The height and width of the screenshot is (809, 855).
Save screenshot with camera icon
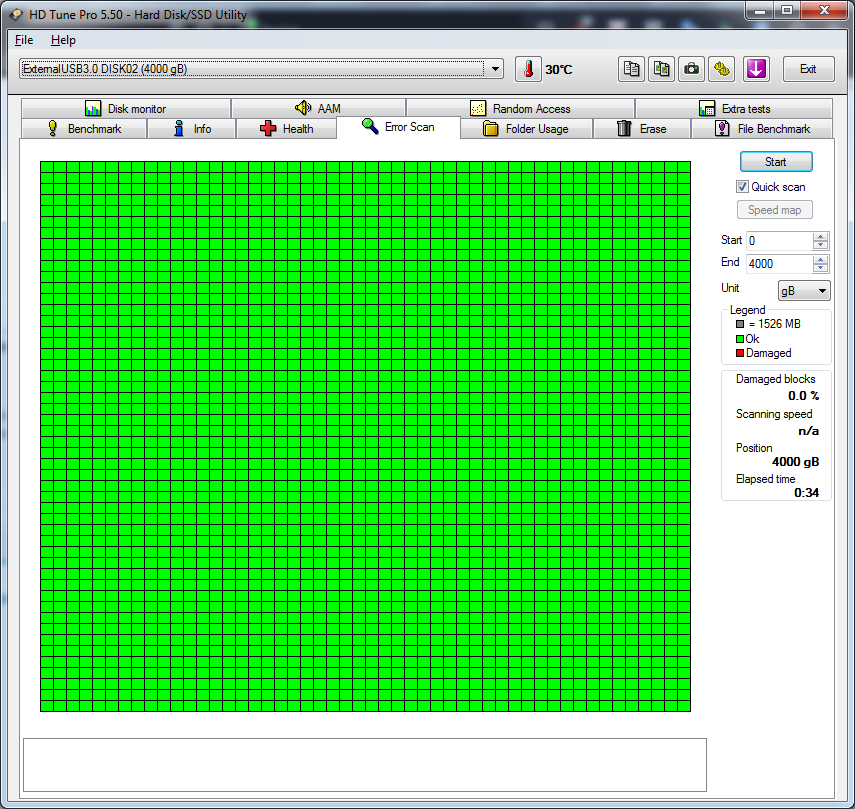(x=691, y=69)
